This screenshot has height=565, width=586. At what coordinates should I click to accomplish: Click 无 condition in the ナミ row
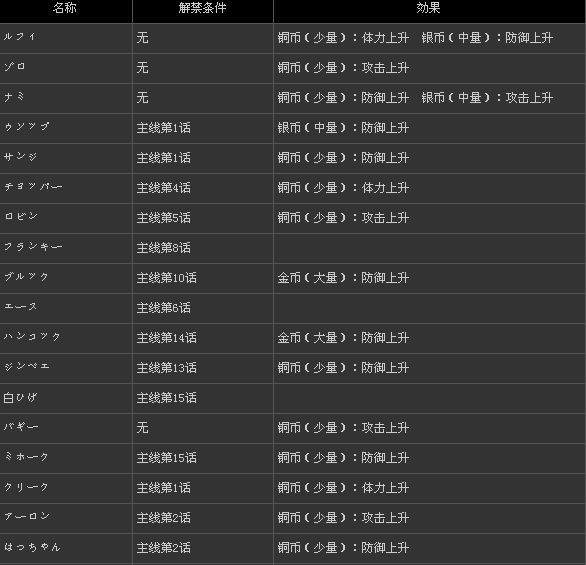[x=142, y=98]
